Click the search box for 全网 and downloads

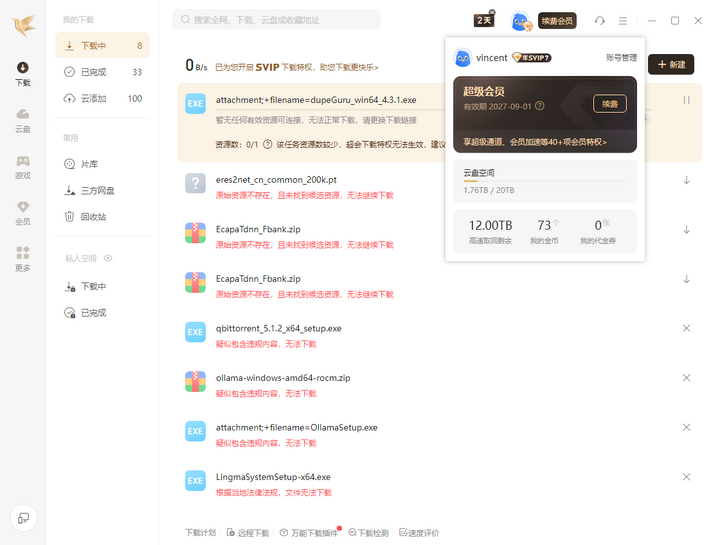pyautogui.click(x=276, y=20)
